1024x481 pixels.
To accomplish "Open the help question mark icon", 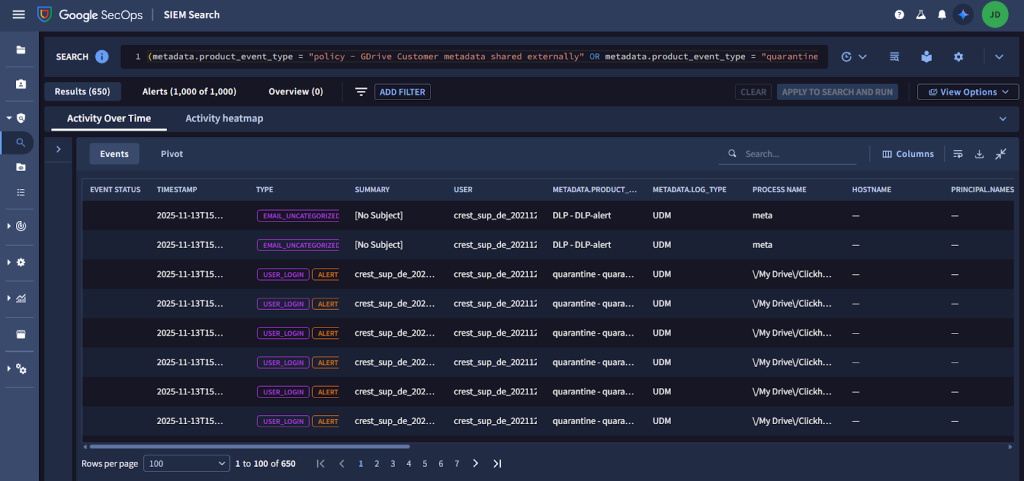I will tap(899, 14).
